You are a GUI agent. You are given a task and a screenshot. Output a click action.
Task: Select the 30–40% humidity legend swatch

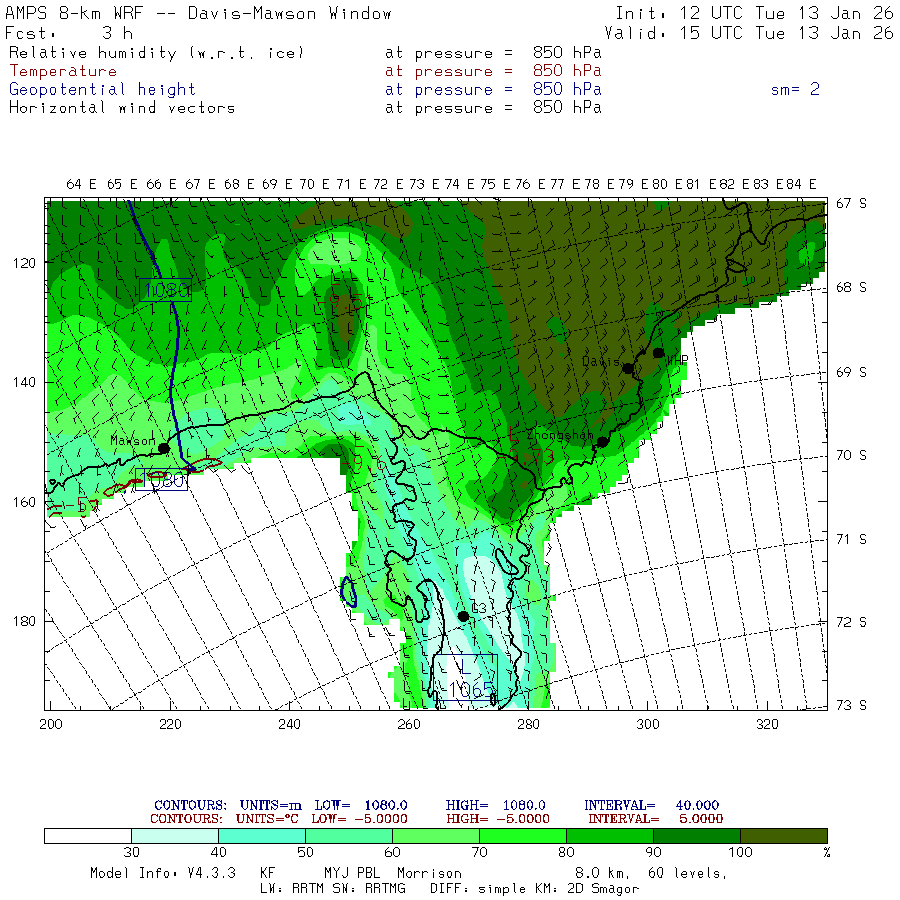pyautogui.click(x=175, y=836)
